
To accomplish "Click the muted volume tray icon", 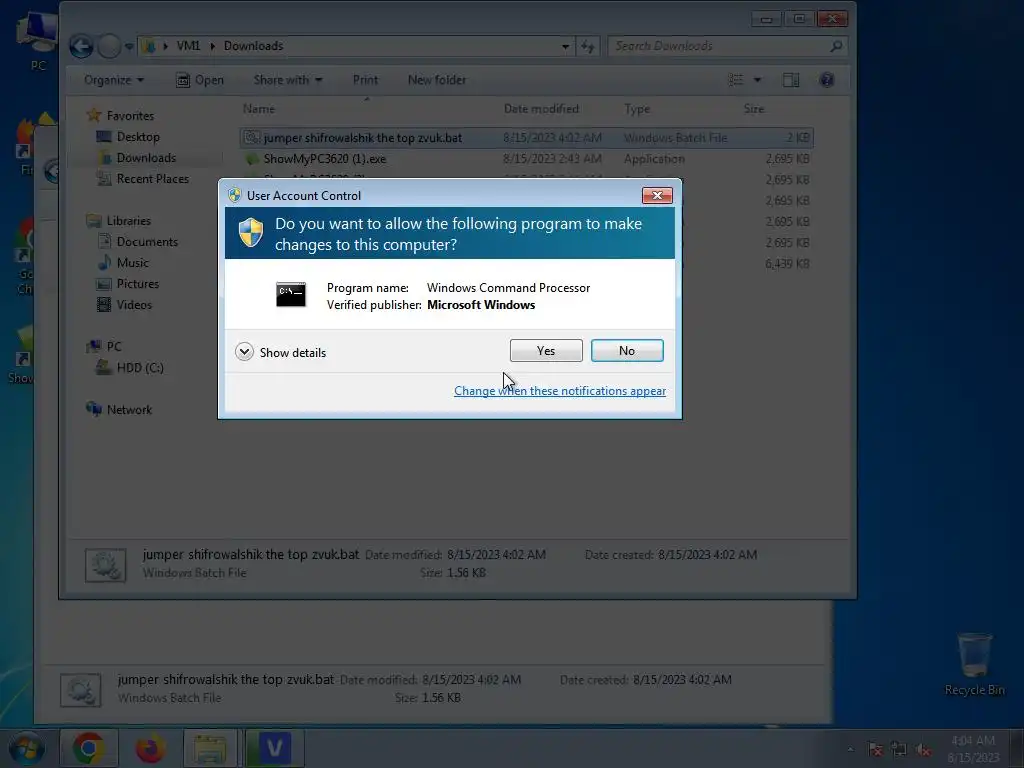I will 923,750.
